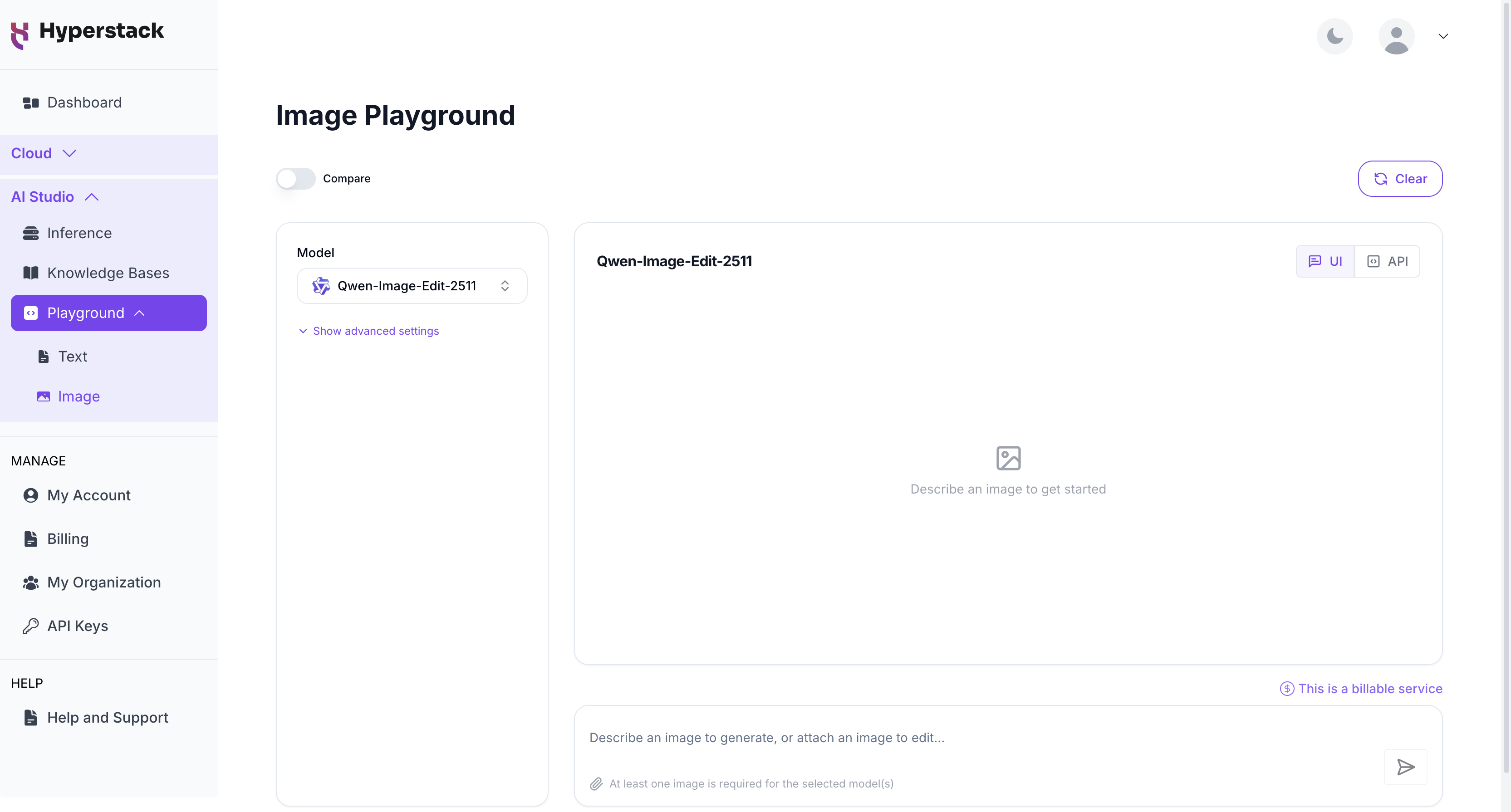The width and height of the screenshot is (1511, 812).
Task: Open the user profile avatar
Action: [1396, 36]
